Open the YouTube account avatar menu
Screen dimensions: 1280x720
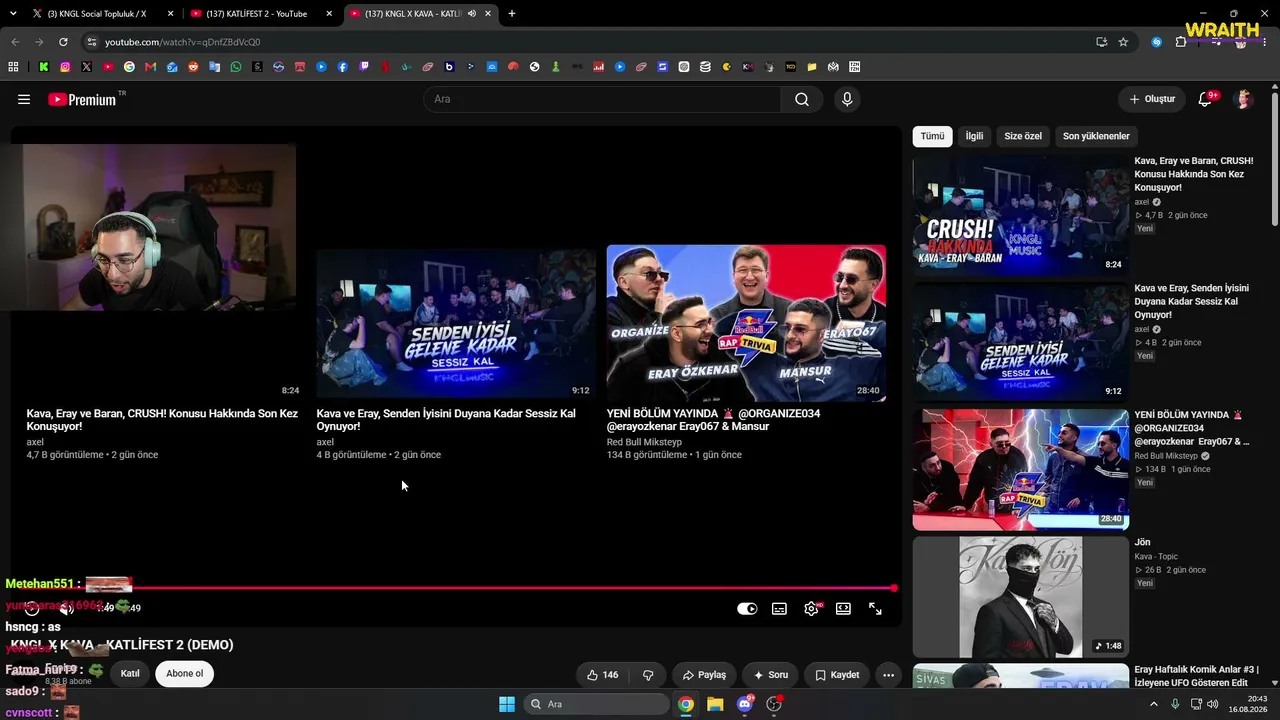click(x=1244, y=99)
